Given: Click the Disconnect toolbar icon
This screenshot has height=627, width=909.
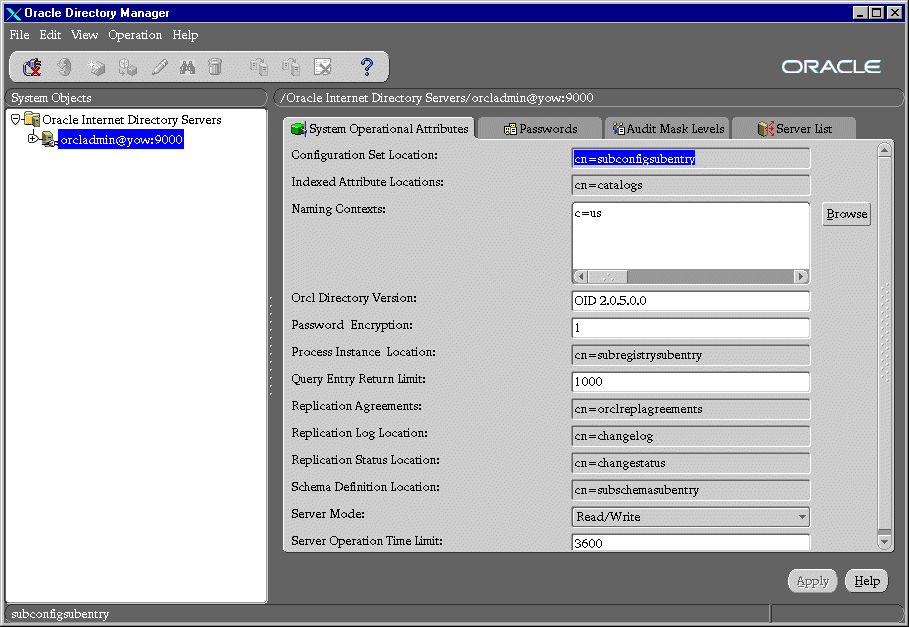Looking at the screenshot, I should (x=32, y=67).
